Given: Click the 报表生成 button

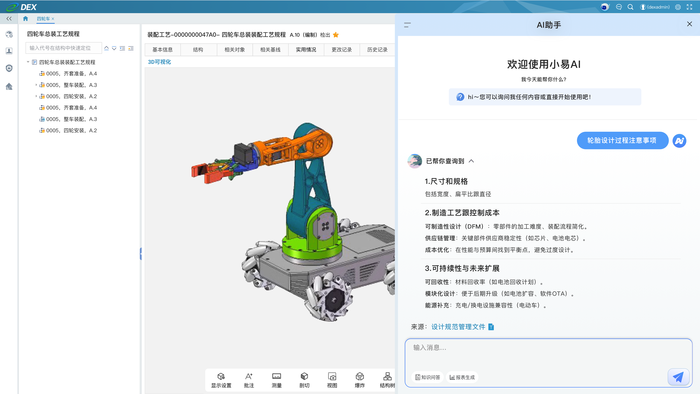Looking at the screenshot, I should pyautogui.click(x=462, y=377).
